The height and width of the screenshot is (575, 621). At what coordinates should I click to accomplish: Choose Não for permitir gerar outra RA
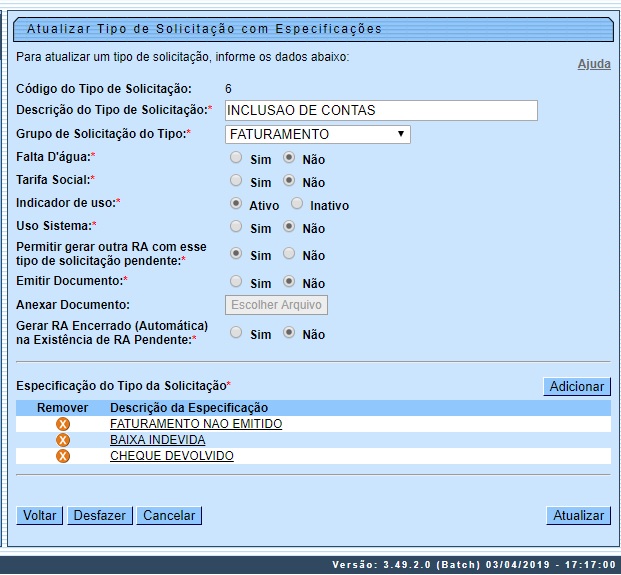coord(289,254)
